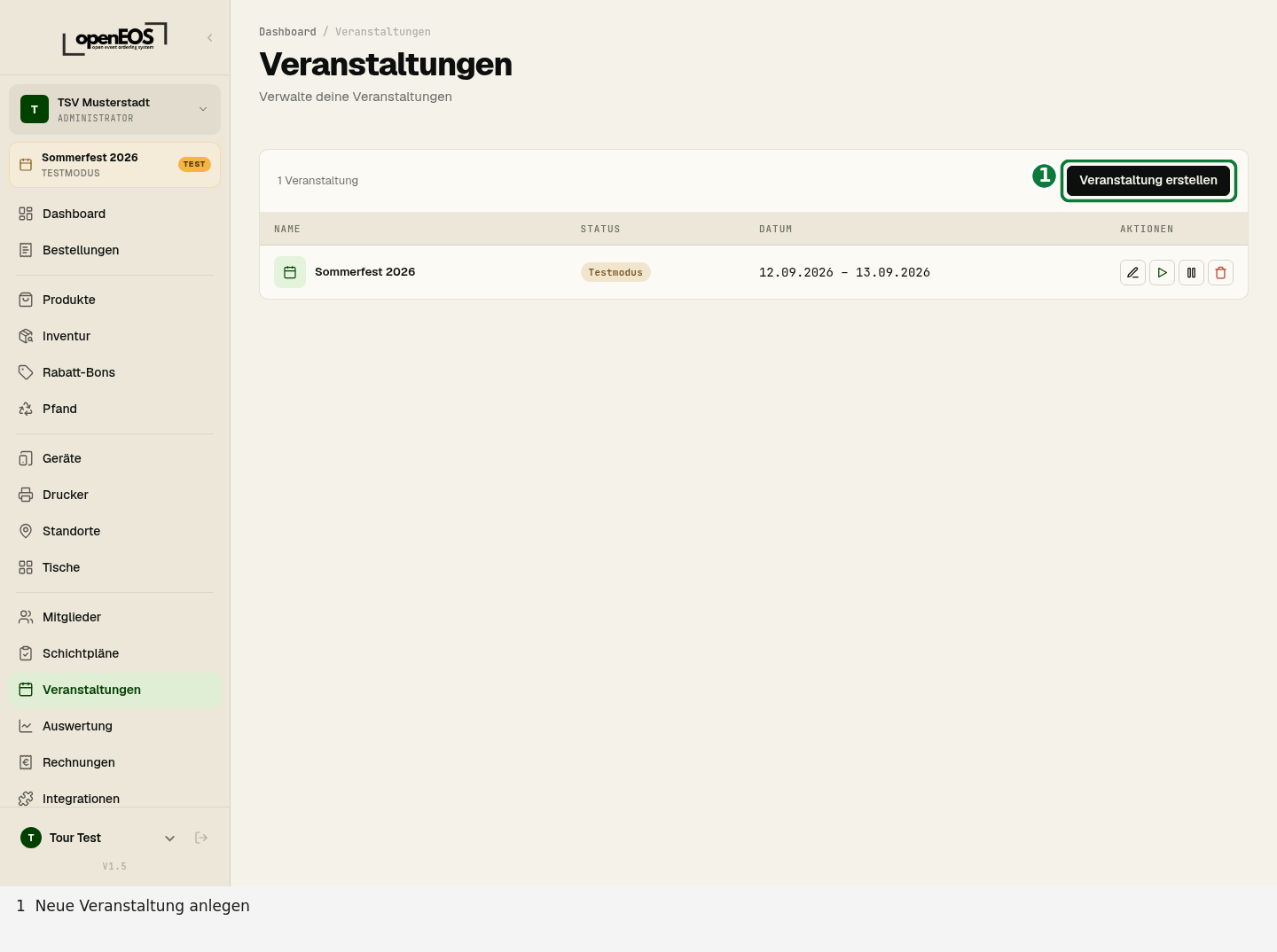Open the TSV Musterstadt organization dropdown

114,109
